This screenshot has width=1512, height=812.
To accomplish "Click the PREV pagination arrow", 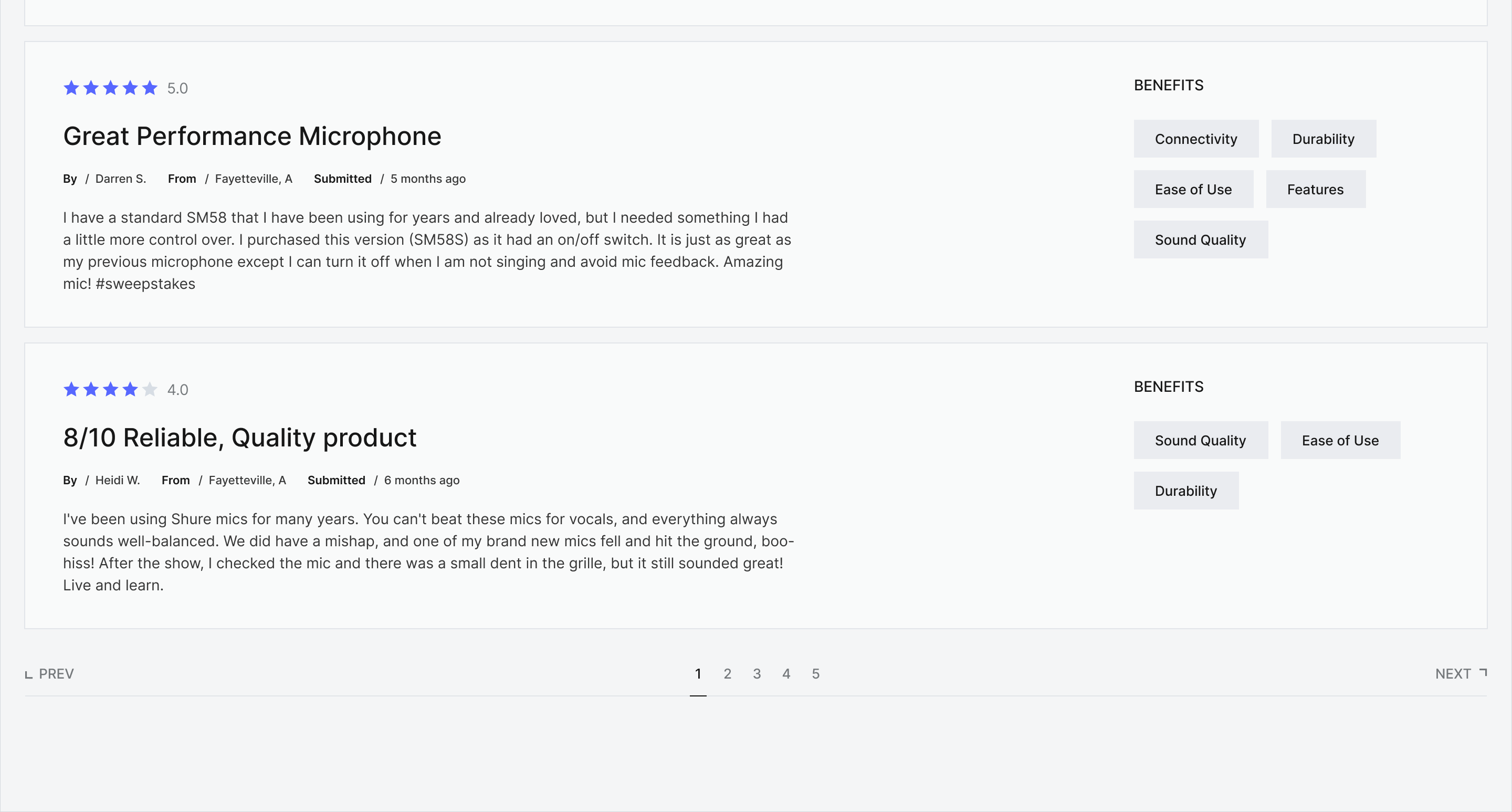I will tap(49, 673).
